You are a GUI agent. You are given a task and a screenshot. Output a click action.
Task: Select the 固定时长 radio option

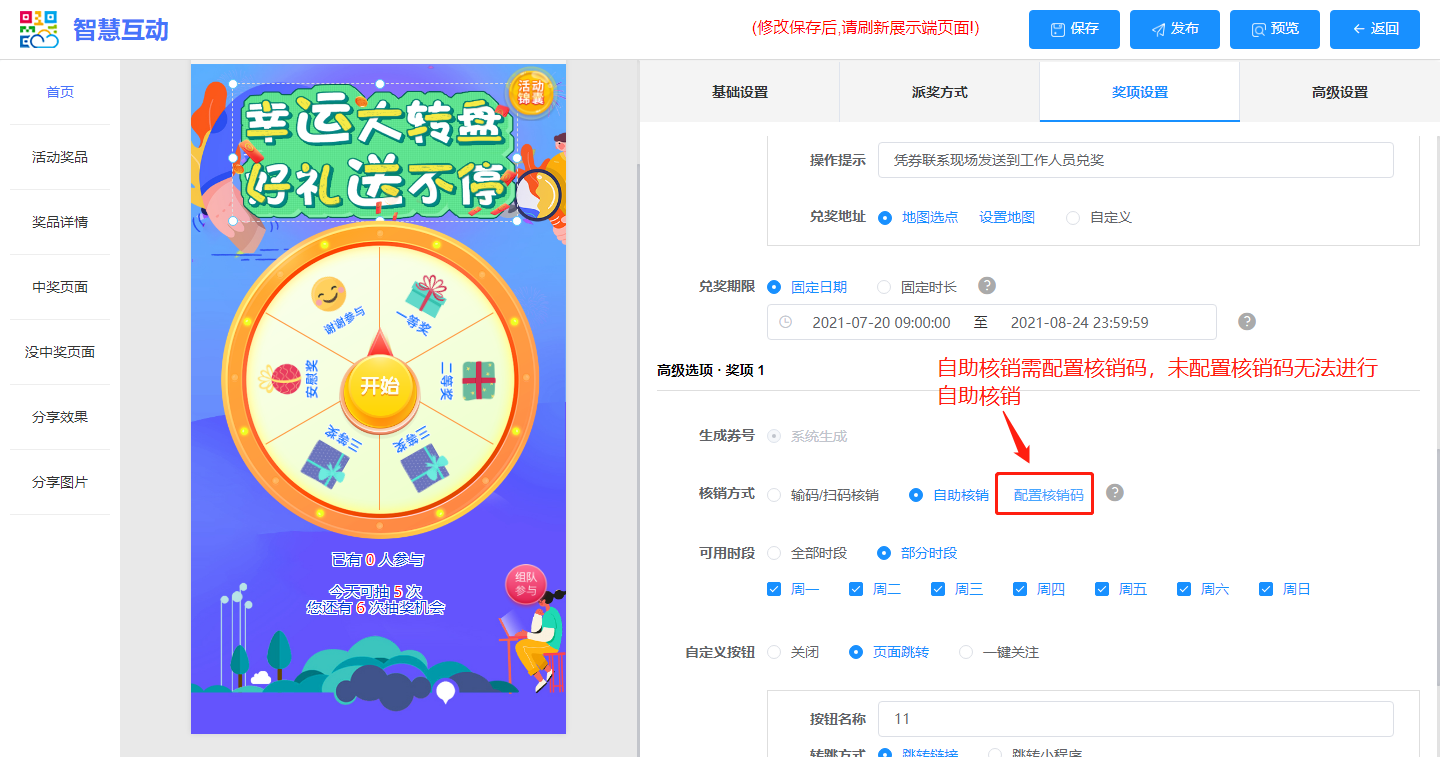884,287
